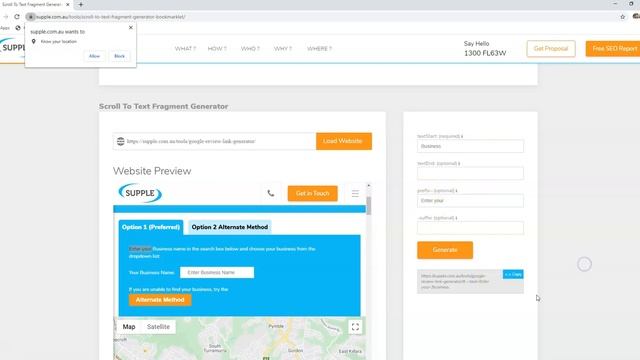640x360 pixels.
Task: Click the Get Proposal button
Action: tap(551, 49)
